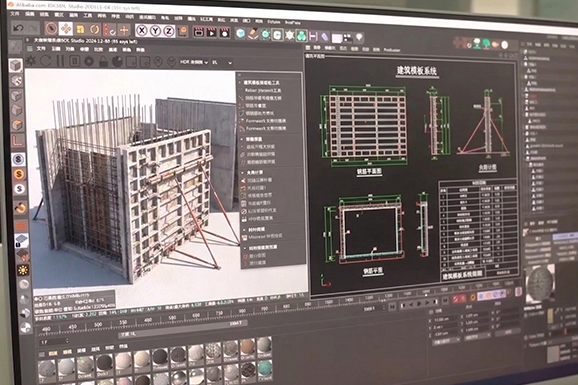Select the Live Selection tool
The height and width of the screenshot is (385, 578).
pos(51,28)
